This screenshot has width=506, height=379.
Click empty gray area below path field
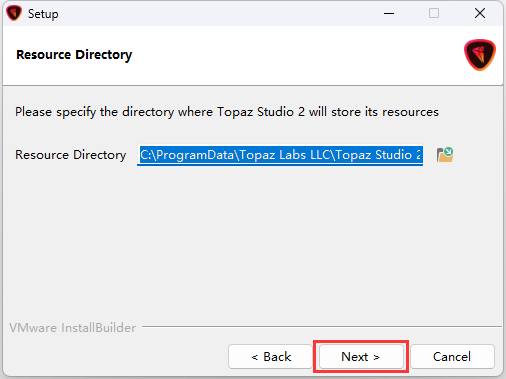(x=253, y=243)
